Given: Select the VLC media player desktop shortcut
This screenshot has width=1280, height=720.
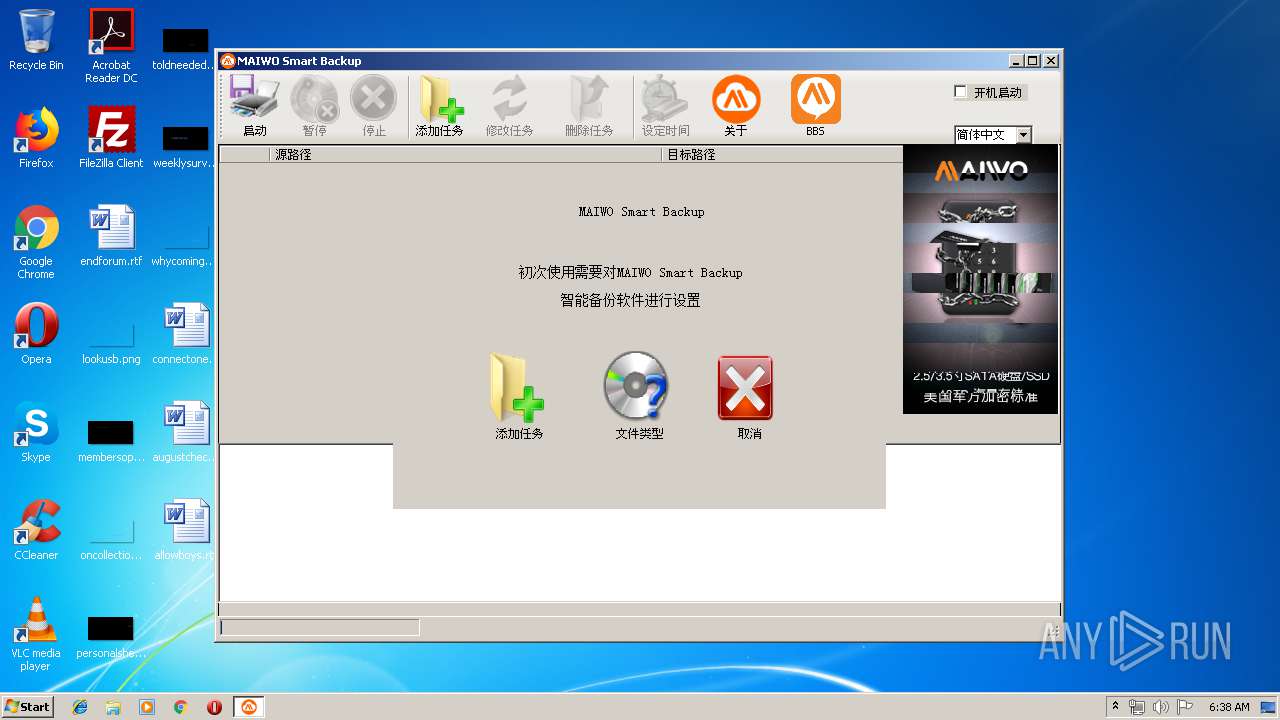Looking at the screenshot, I should [x=36, y=634].
